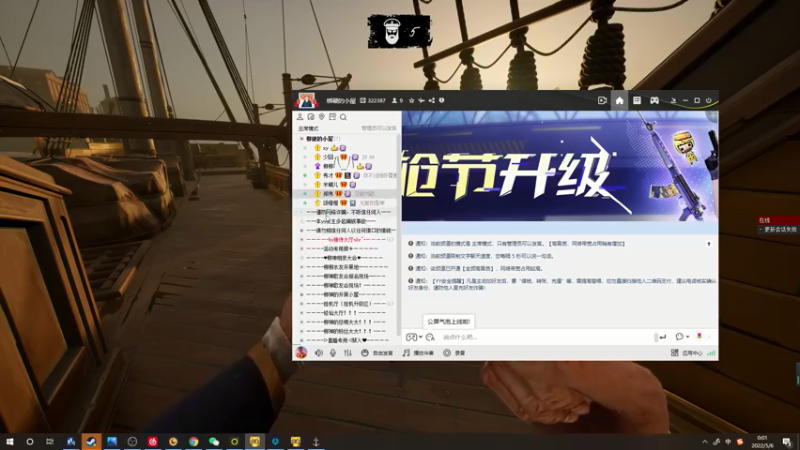Click the 自由发言 free speech button
This screenshot has width=800, height=450.
coord(377,353)
